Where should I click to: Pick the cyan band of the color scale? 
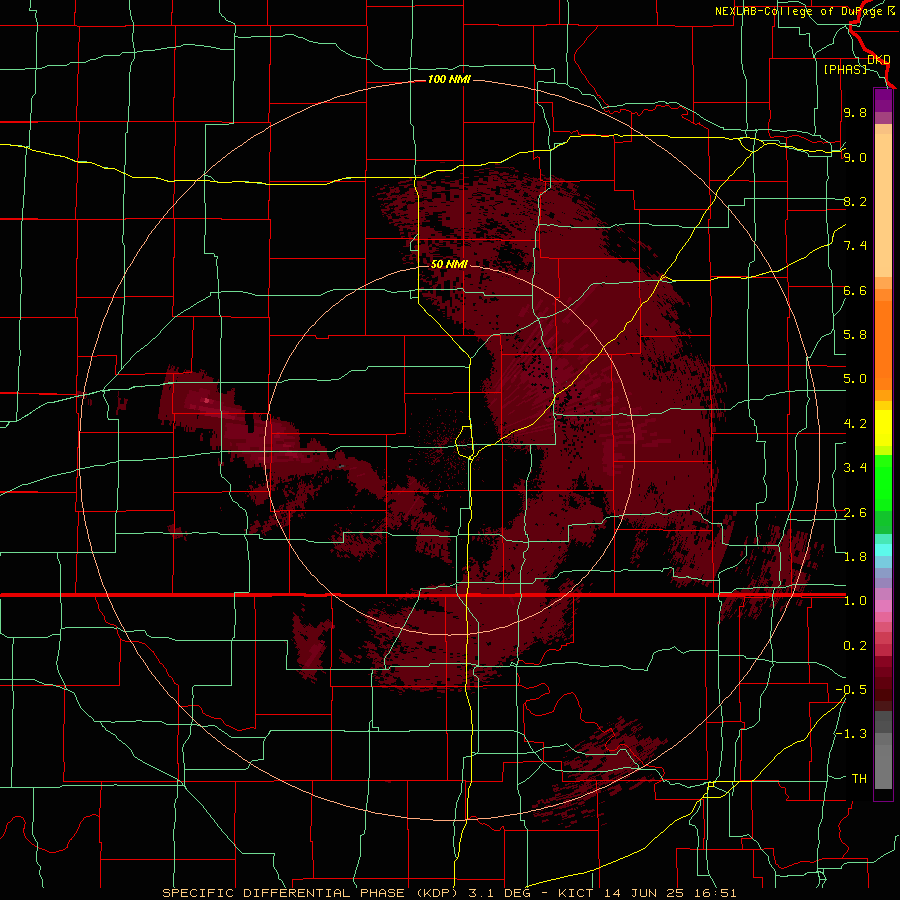pyautogui.click(x=883, y=550)
